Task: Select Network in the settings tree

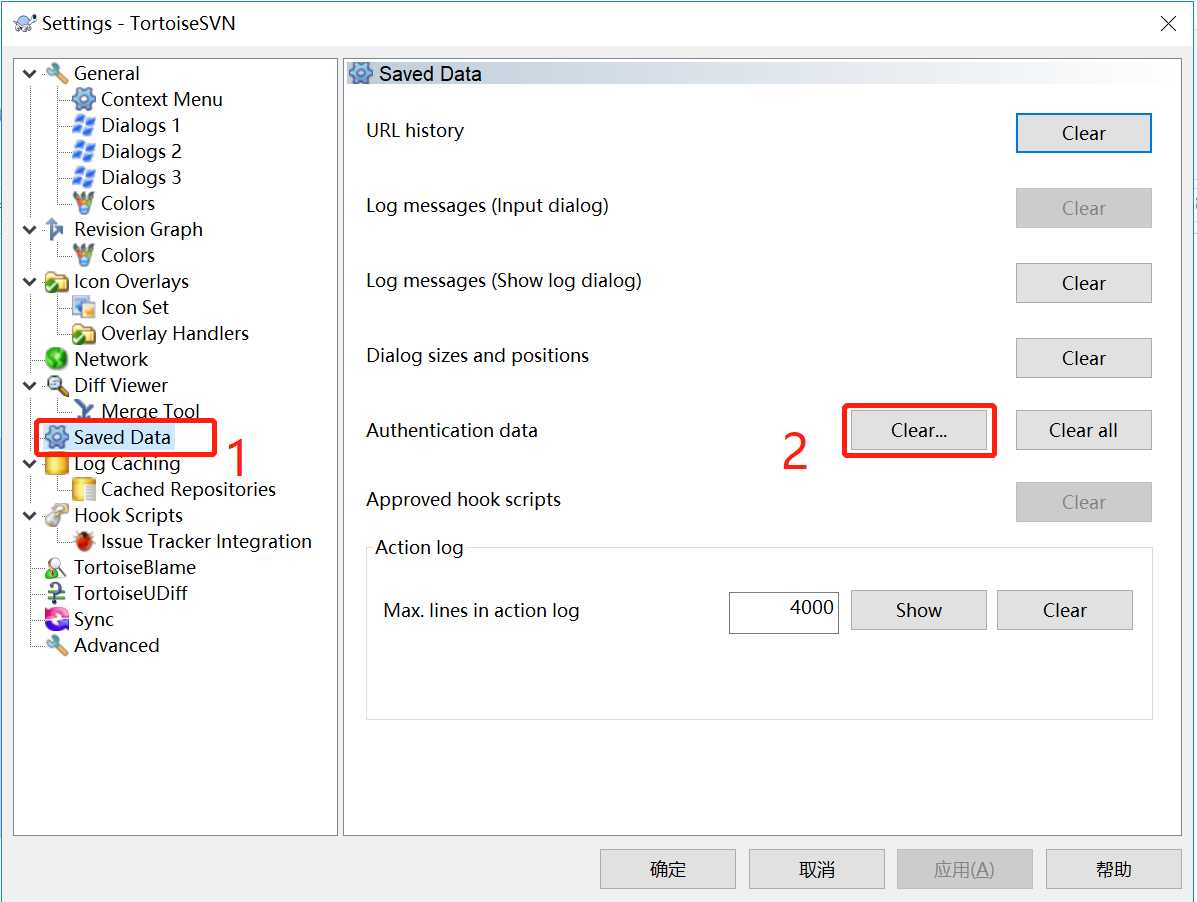Action: pyautogui.click(x=111, y=359)
